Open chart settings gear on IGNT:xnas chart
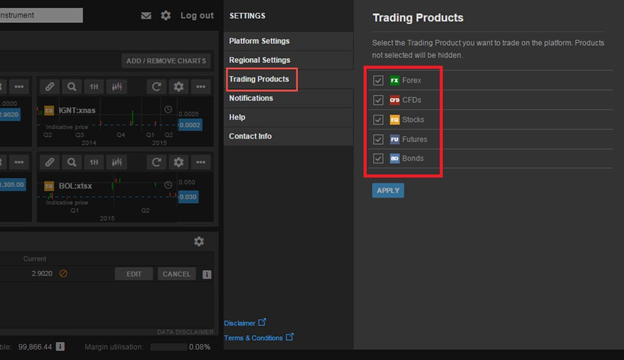The width and height of the screenshot is (624, 360). pos(179,86)
